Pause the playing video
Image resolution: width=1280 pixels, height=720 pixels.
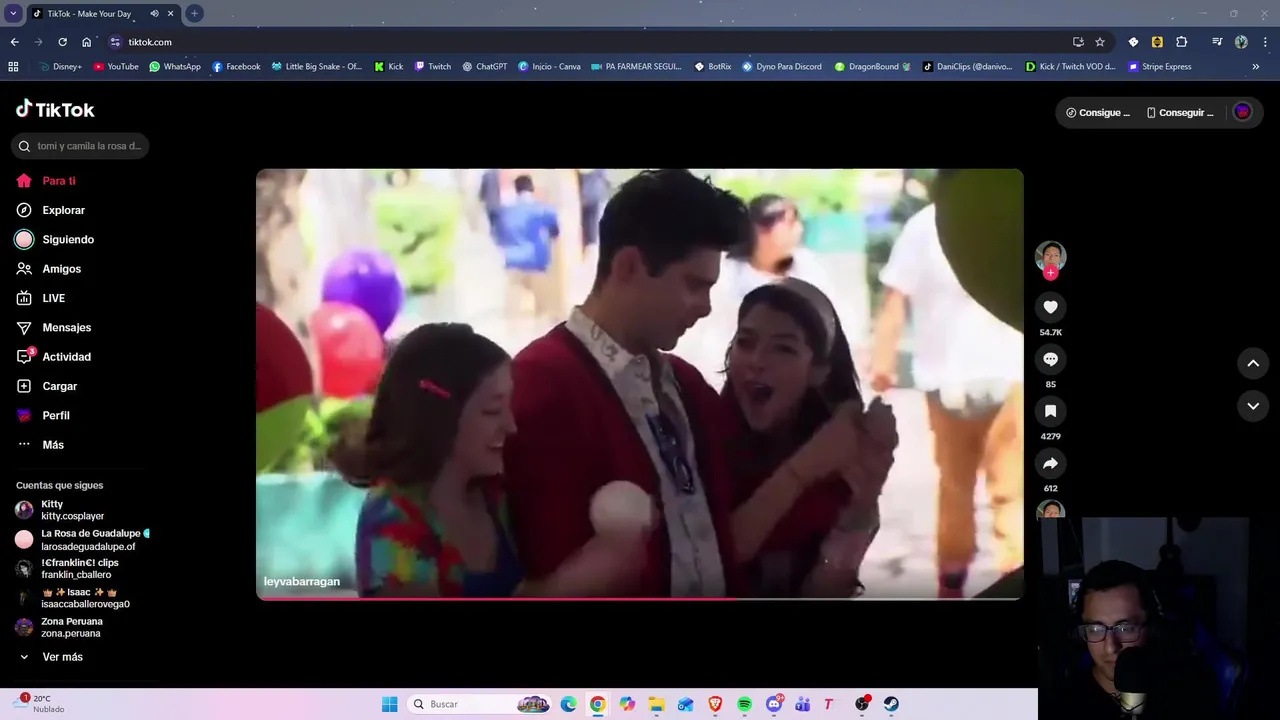pyautogui.click(x=640, y=384)
